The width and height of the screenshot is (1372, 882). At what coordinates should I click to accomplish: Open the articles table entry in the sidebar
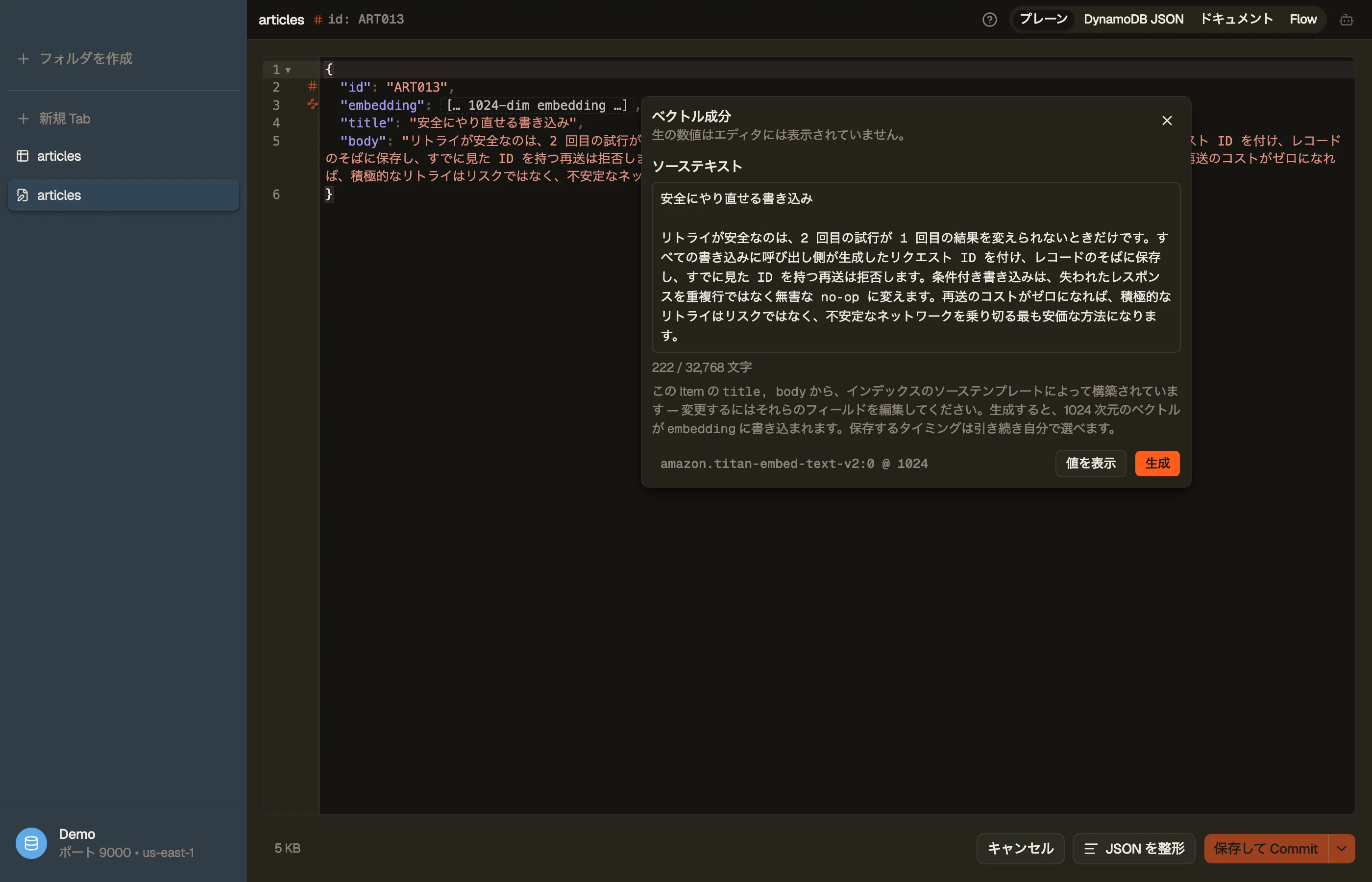click(x=123, y=156)
